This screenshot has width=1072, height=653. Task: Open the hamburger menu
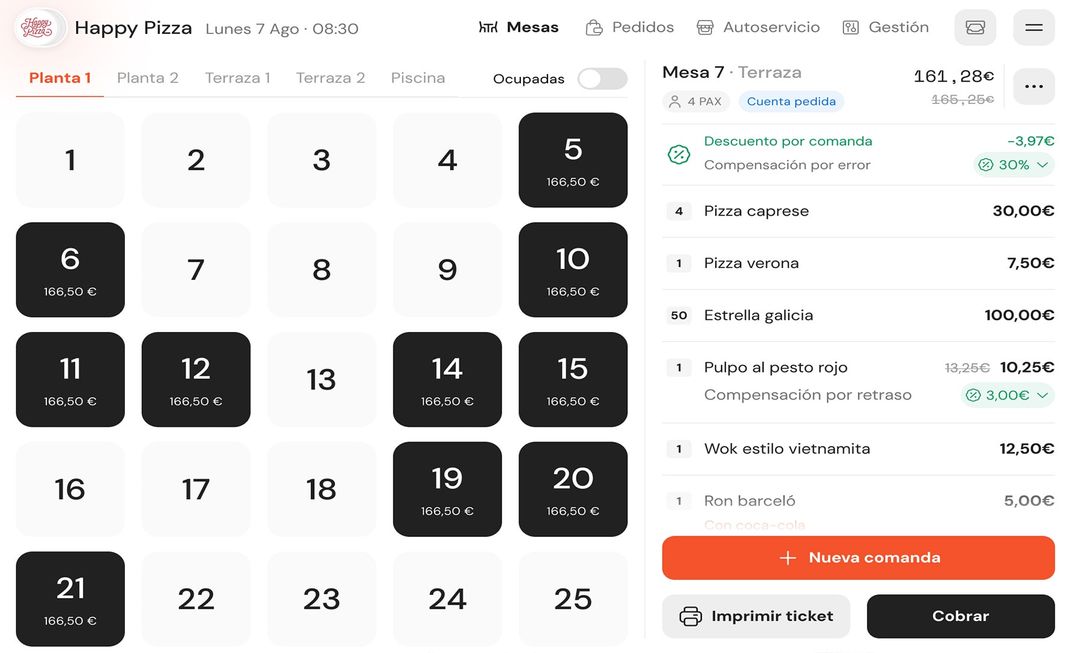1033,27
